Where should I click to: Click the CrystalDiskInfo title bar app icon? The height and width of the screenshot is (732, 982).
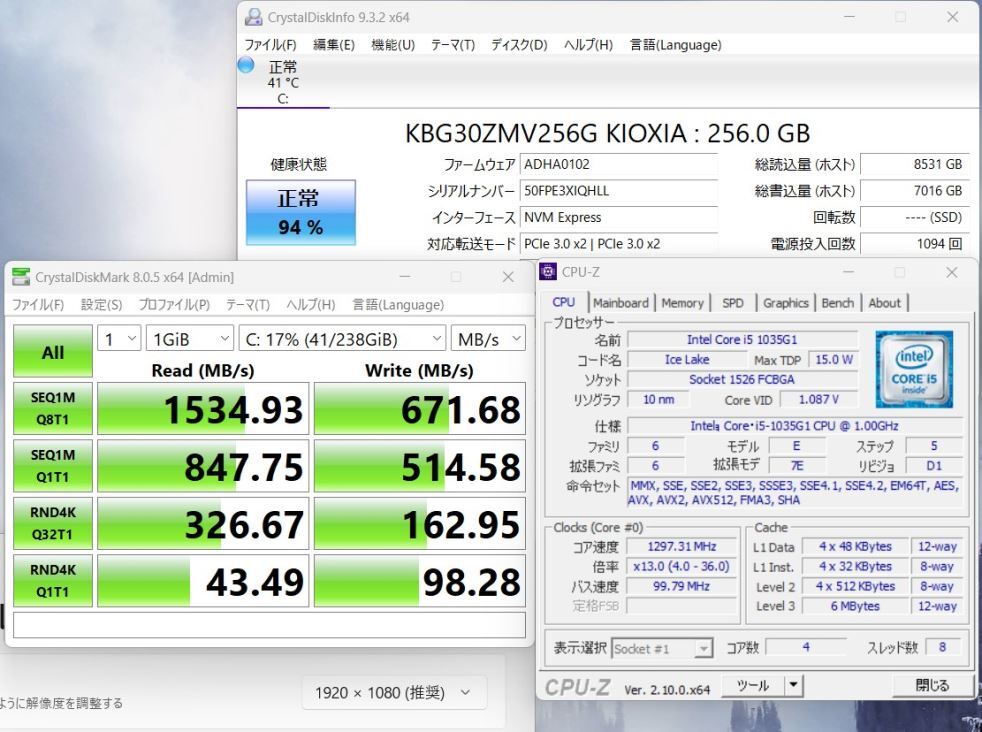coord(253,18)
